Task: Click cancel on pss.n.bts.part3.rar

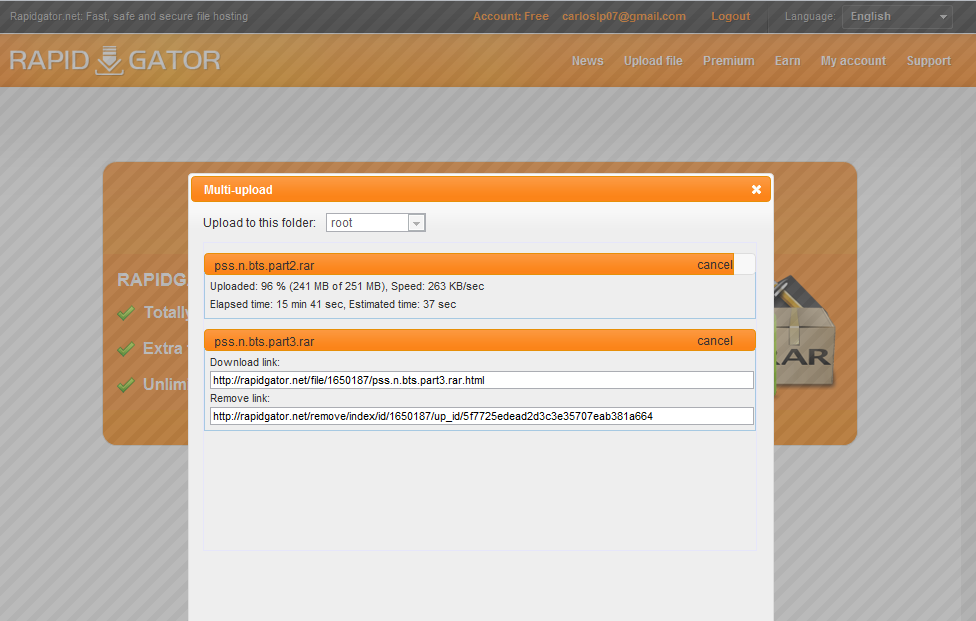Action: pyautogui.click(x=715, y=341)
